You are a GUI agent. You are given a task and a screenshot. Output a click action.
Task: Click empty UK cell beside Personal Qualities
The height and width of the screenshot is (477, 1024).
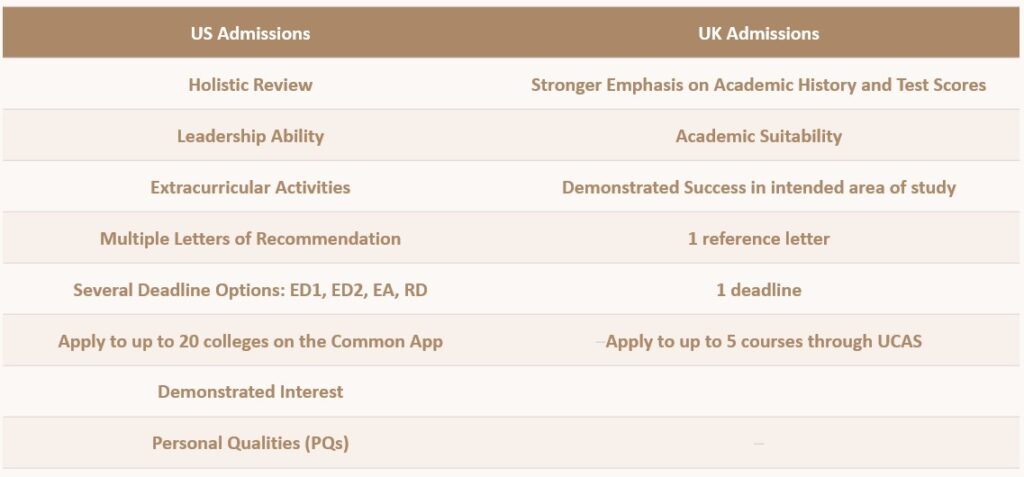(758, 443)
